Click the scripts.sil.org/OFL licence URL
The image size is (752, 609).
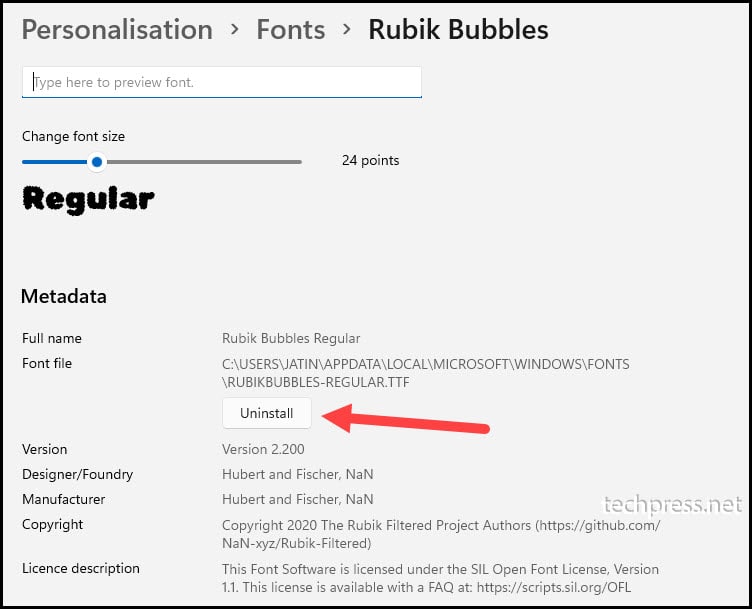(x=554, y=587)
